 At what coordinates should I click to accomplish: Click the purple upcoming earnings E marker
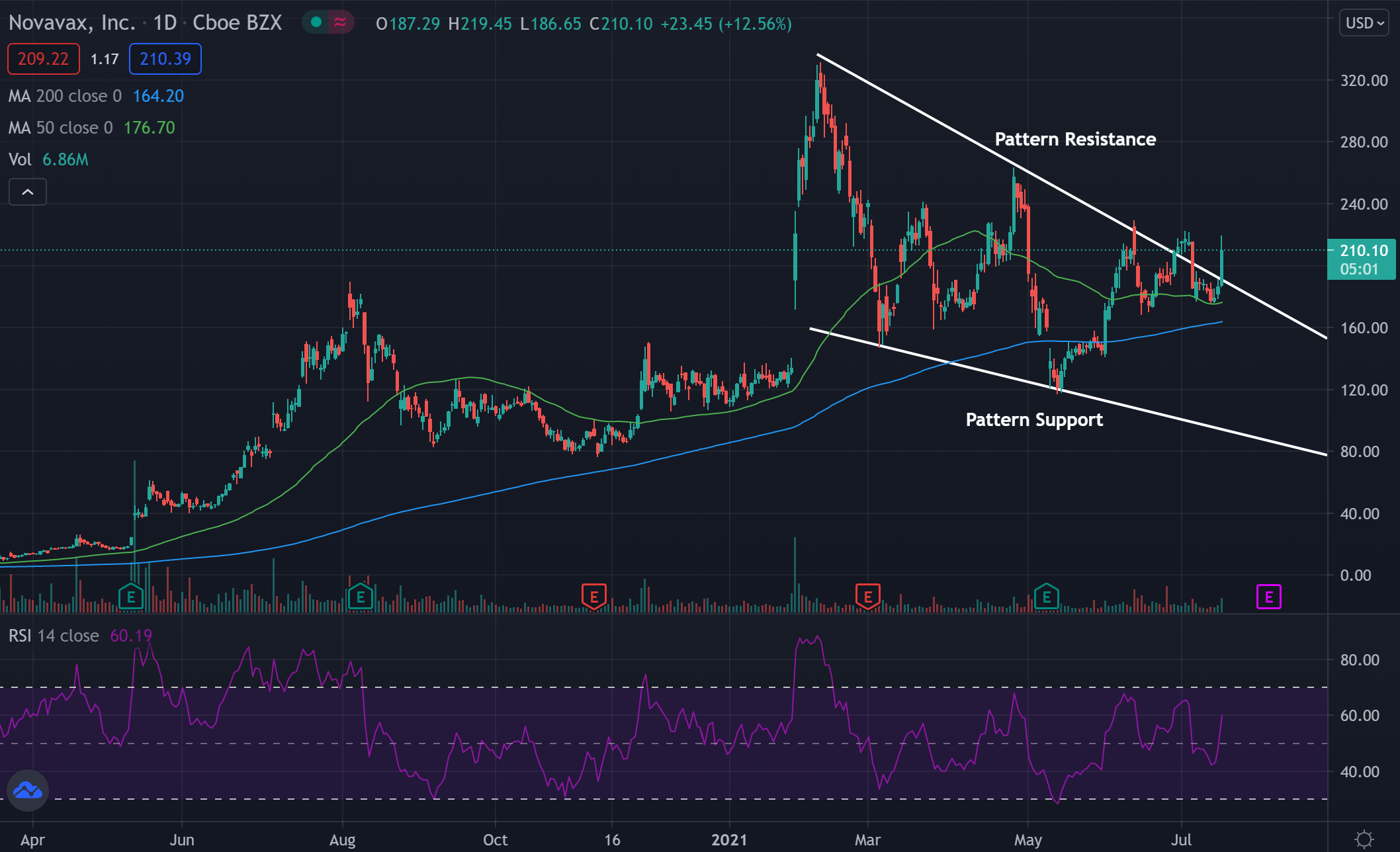(x=1268, y=597)
